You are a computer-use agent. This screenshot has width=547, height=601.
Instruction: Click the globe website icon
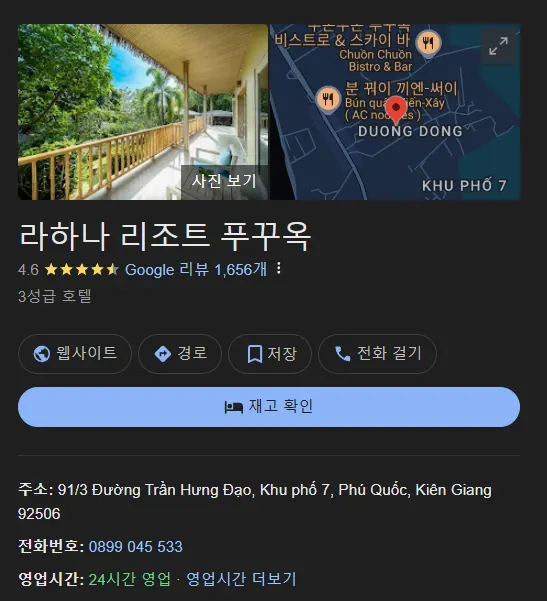tap(41, 354)
